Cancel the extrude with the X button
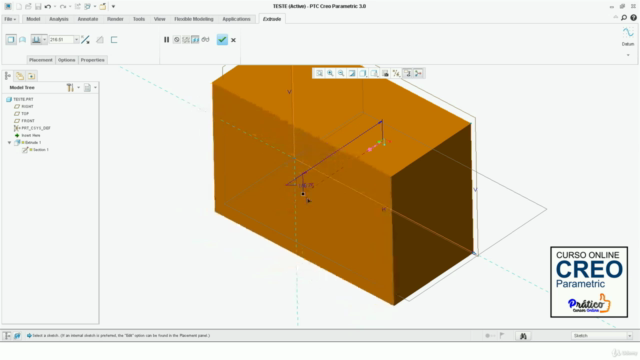This screenshot has width=640, height=360. pos(233,40)
